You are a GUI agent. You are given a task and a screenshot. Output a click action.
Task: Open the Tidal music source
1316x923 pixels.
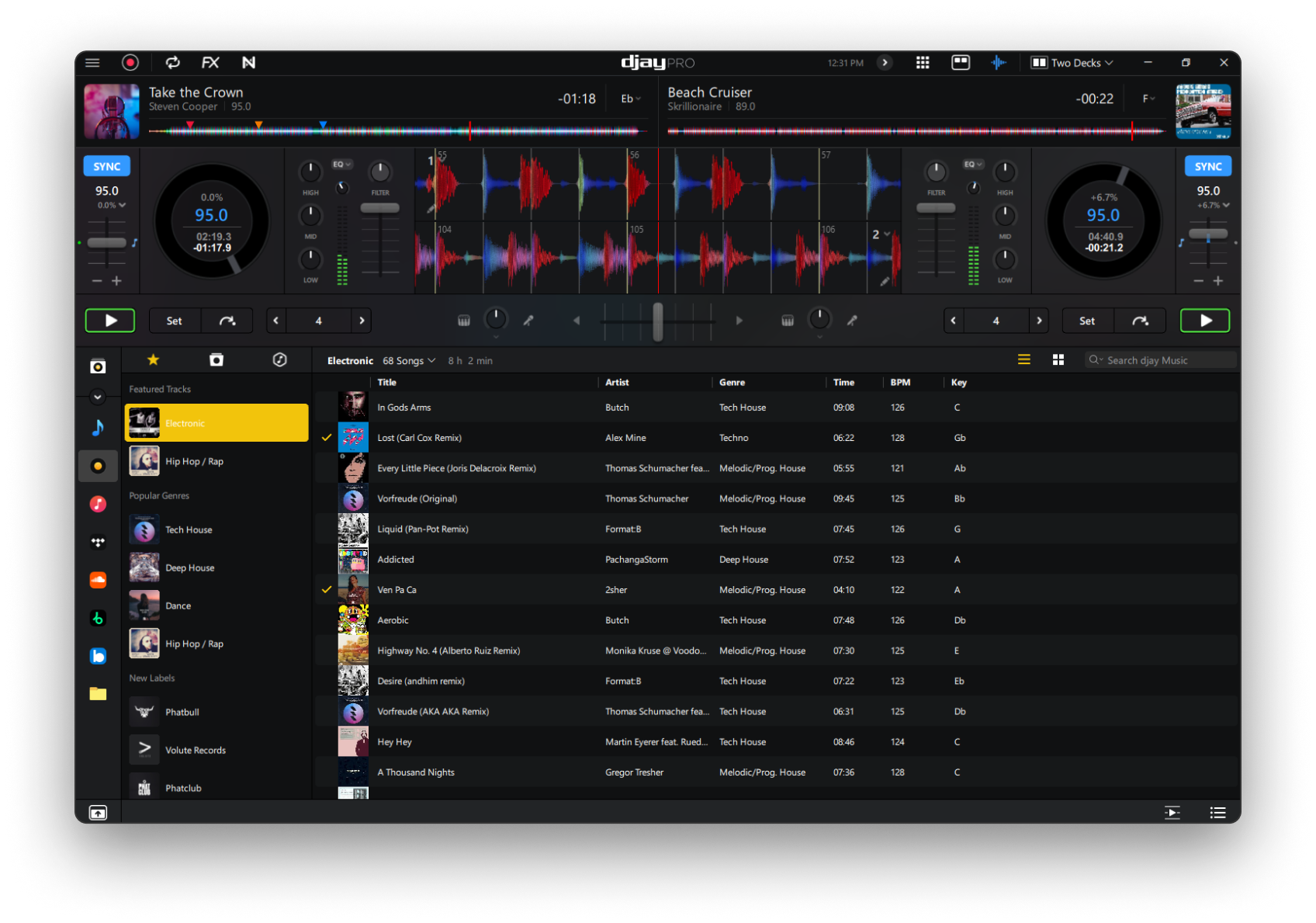[98, 542]
